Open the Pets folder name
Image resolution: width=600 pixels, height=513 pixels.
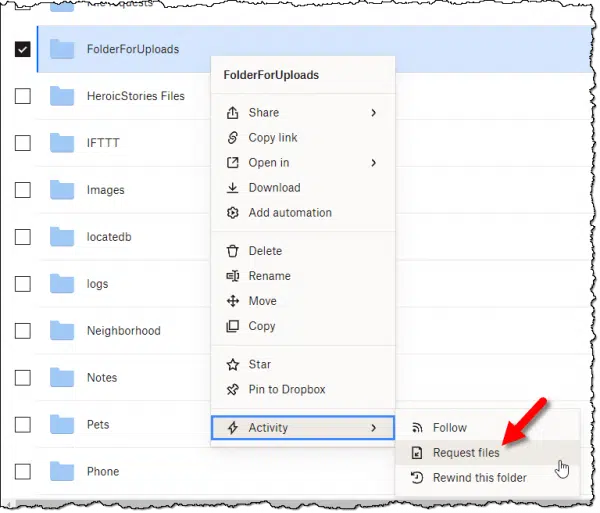(x=98, y=425)
